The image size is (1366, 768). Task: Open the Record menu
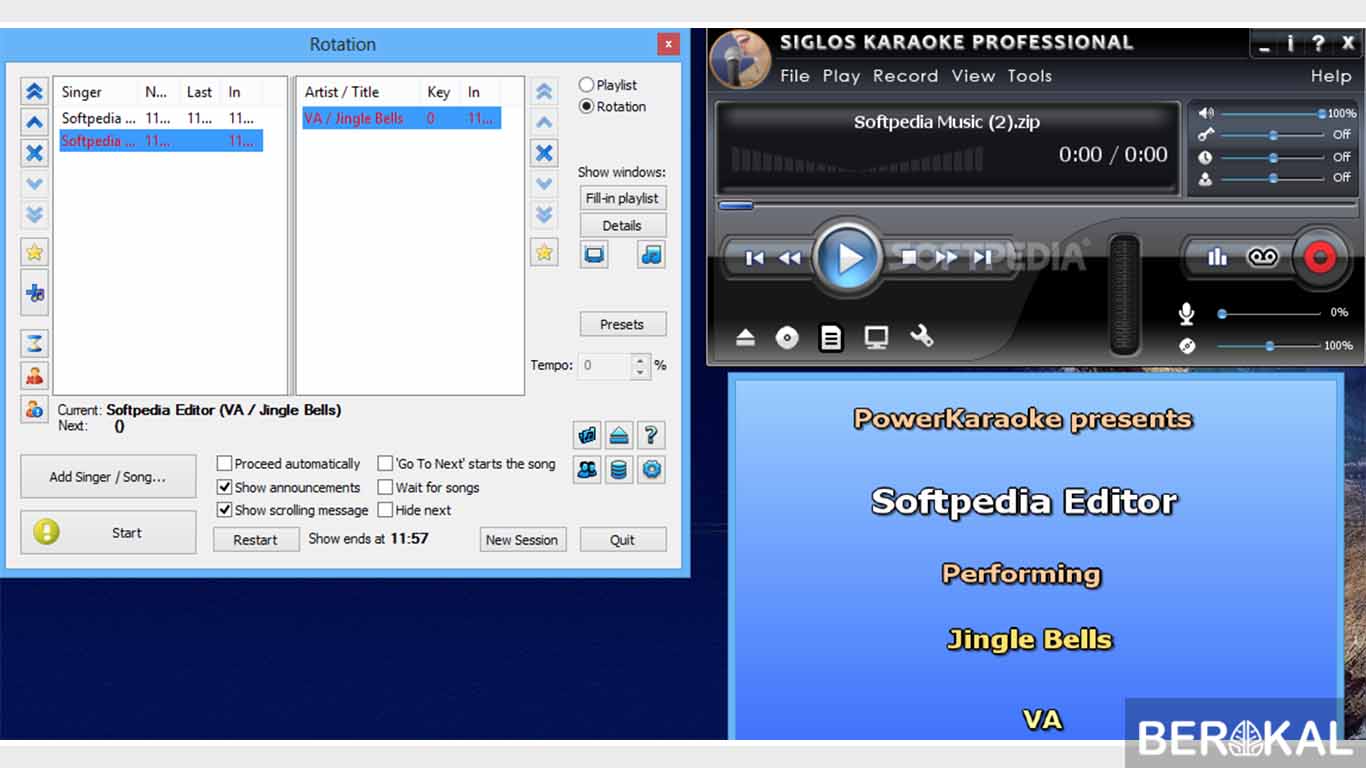pyautogui.click(x=905, y=76)
